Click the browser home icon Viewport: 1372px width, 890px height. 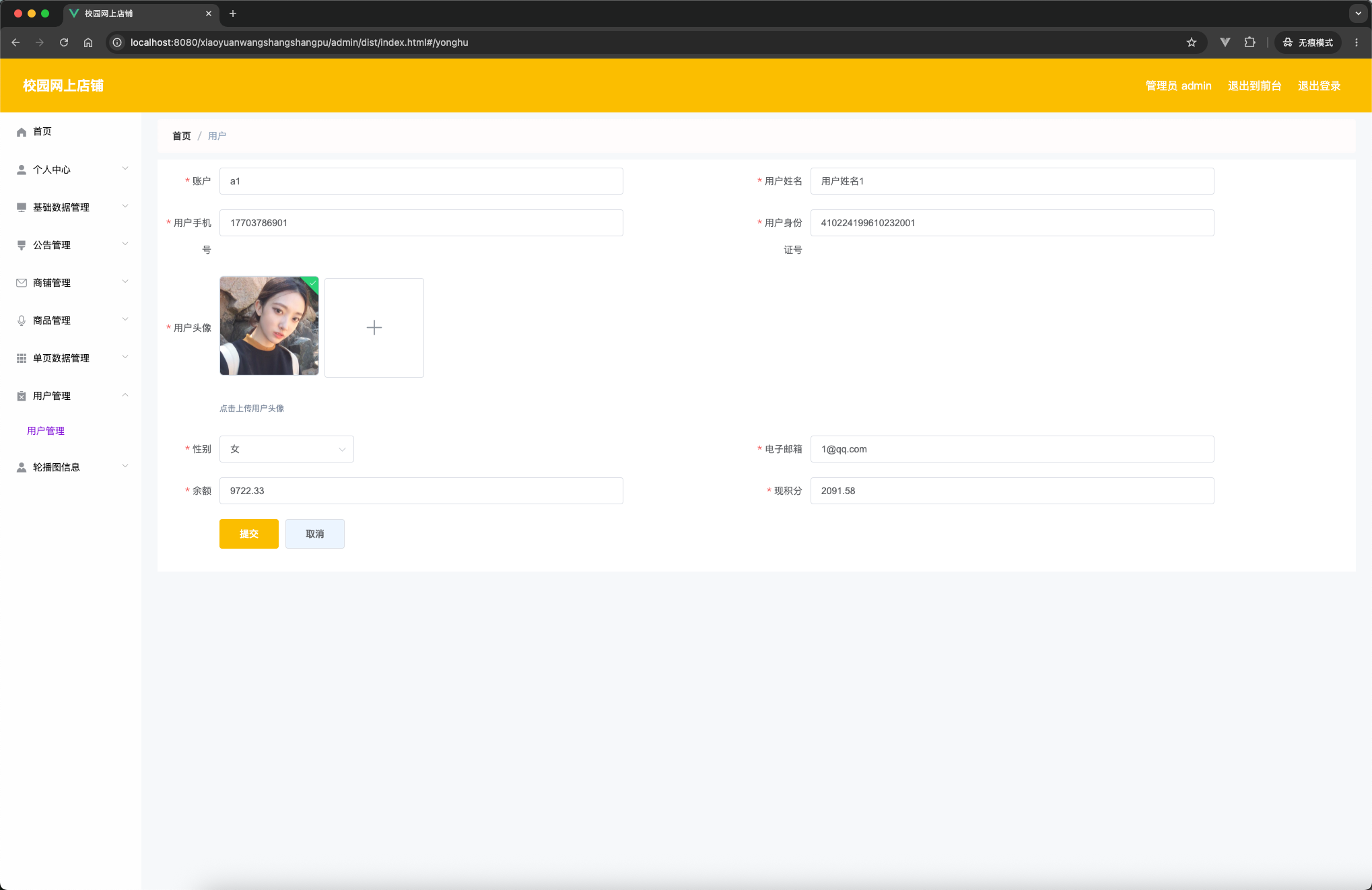tap(88, 42)
